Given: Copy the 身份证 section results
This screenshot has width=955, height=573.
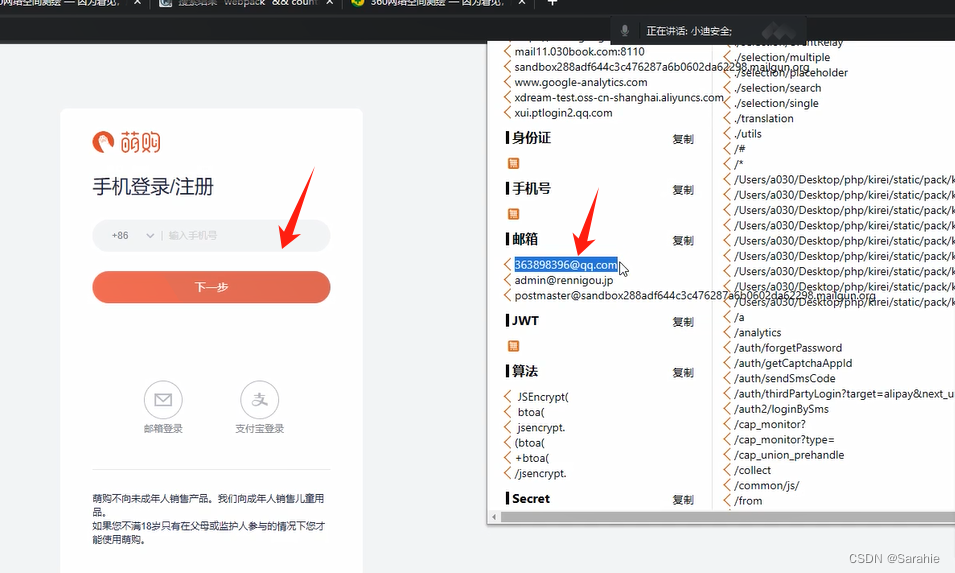Looking at the screenshot, I should click(683, 139).
